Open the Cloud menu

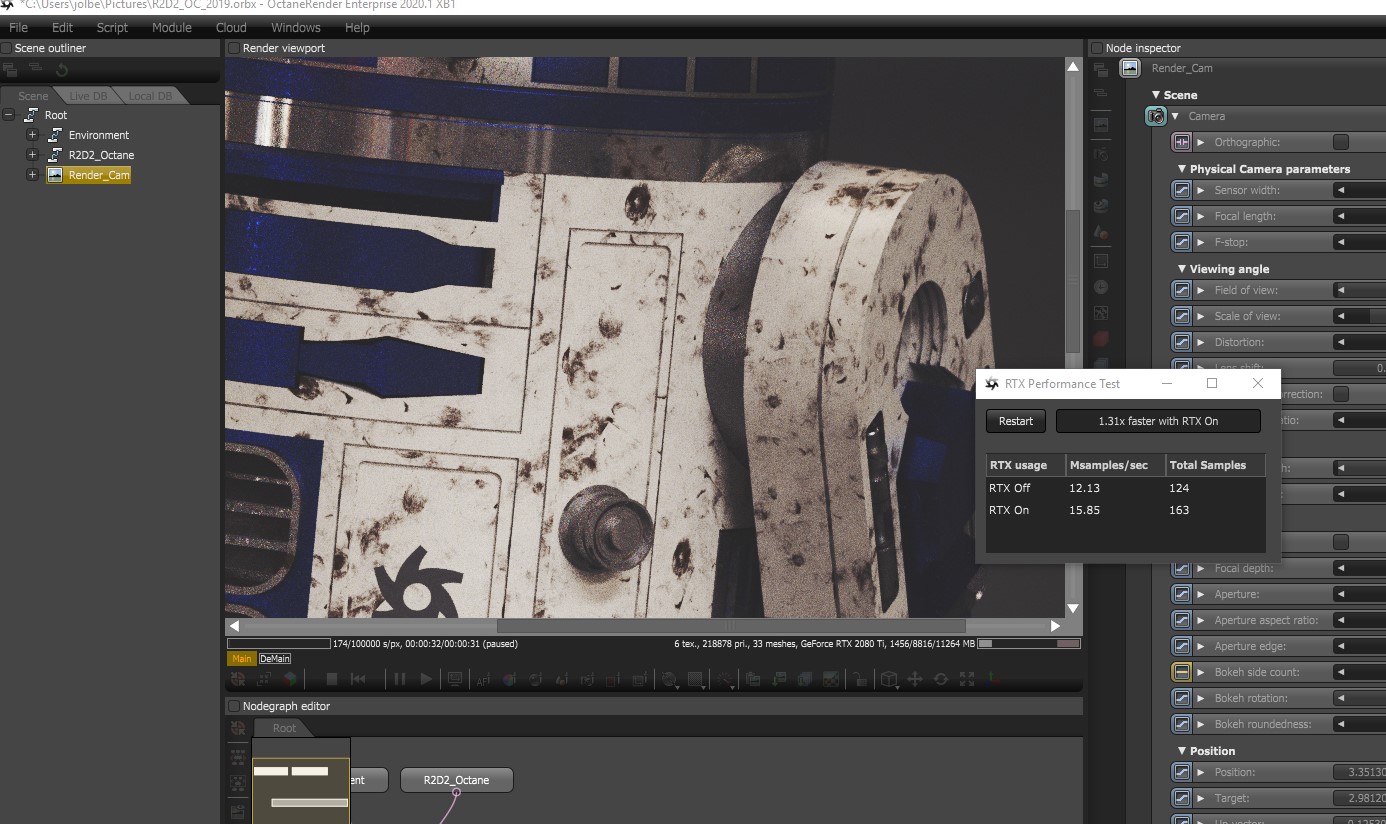tap(231, 27)
